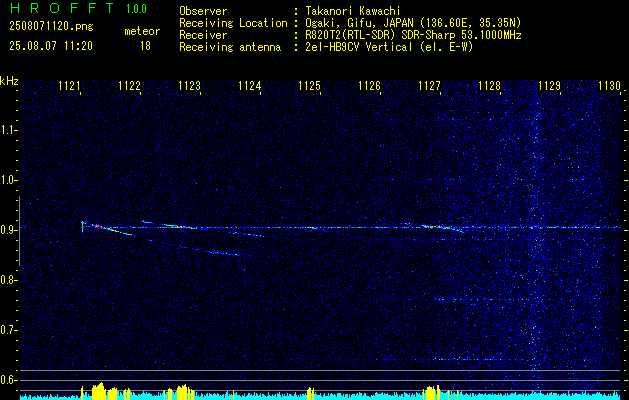Click the bright meteor echo after 1121
The height and width of the screenshot is (400, 629).
pyautogui.click(x=108, y=229)
